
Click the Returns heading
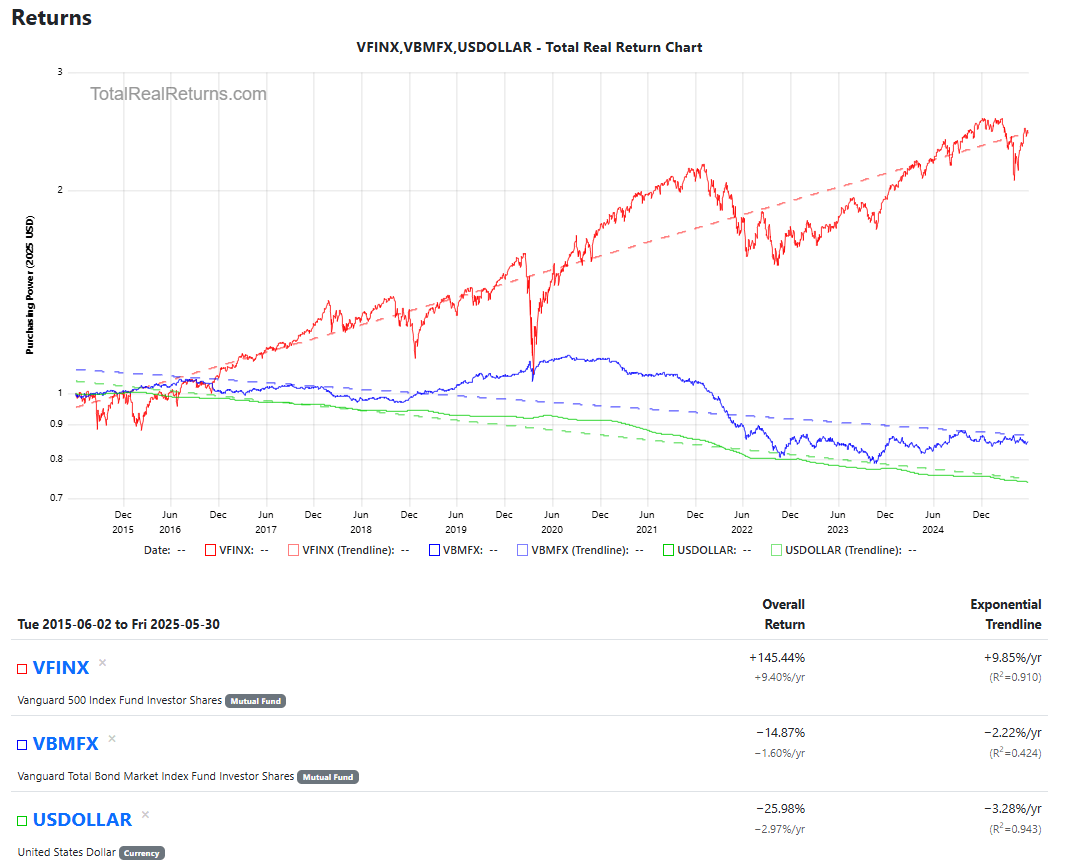52,18
